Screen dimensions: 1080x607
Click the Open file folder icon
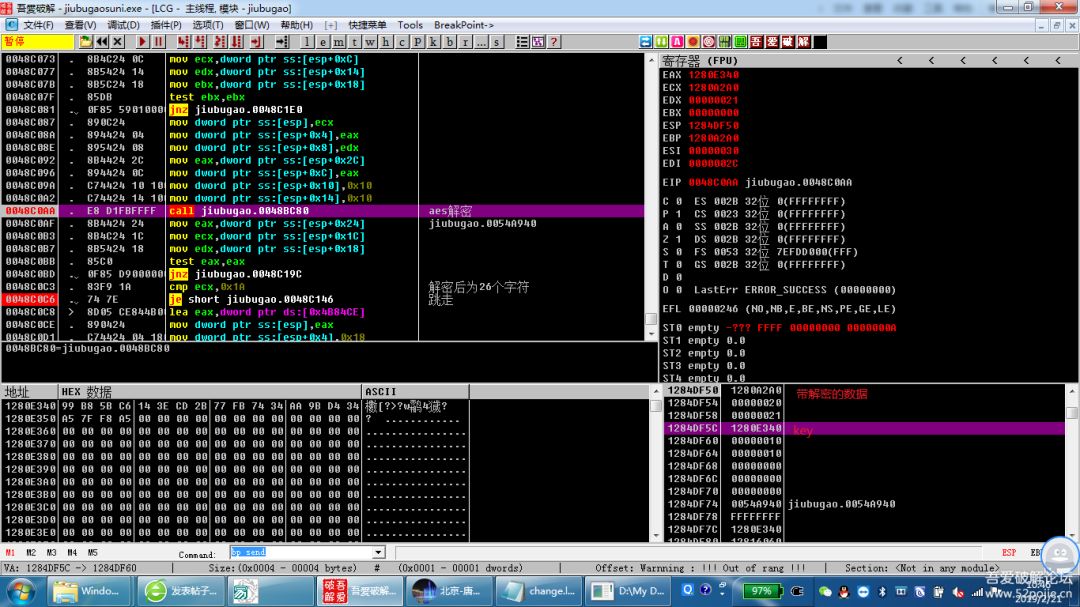point(86,42)
